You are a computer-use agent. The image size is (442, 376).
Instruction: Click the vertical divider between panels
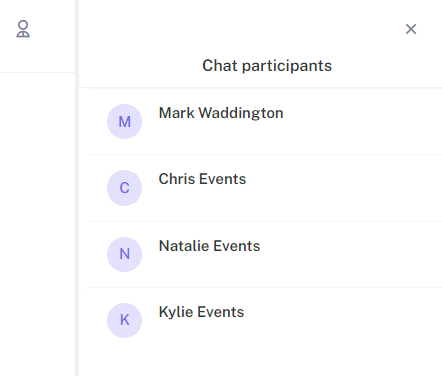click(77, 188)
